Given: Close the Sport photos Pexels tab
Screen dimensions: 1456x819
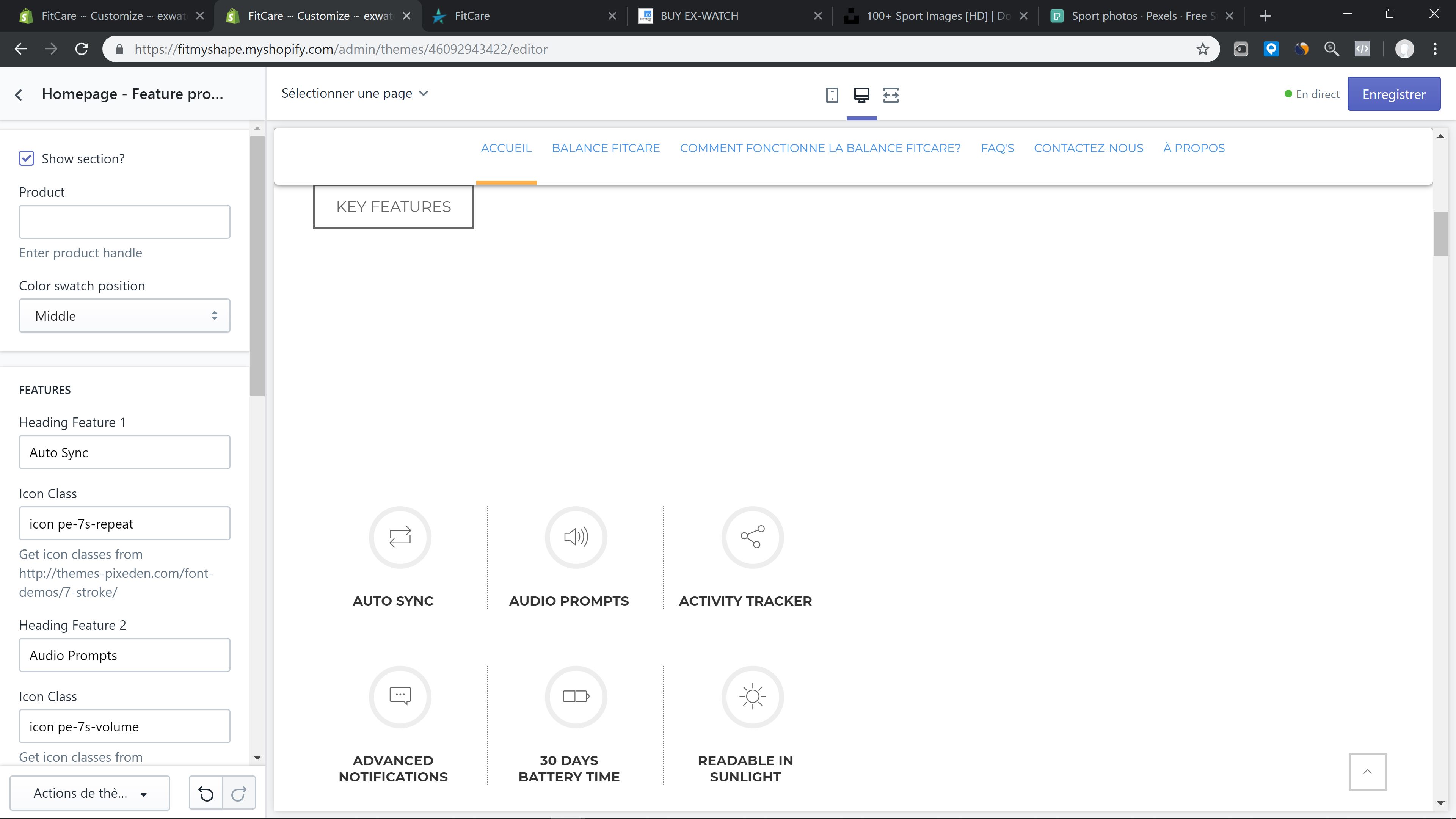Looking at the screenshot, I should click(1229, 16).
